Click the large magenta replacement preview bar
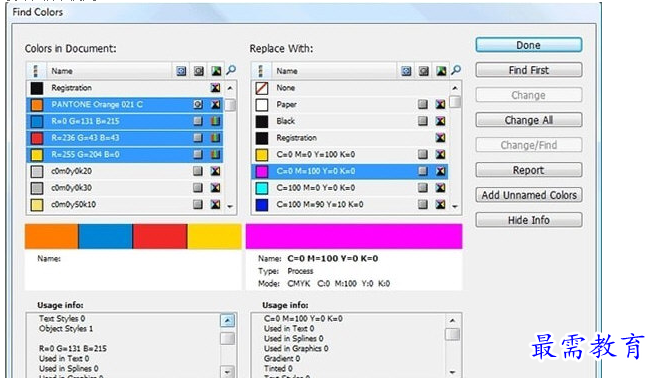Viewport: 653px width, 378px height. pos(354,236)
